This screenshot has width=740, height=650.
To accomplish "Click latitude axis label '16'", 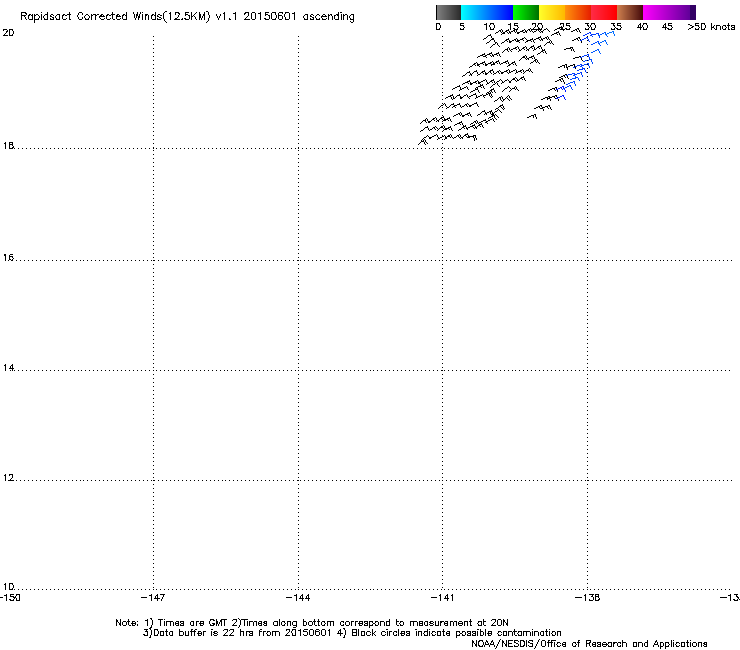I will (8, 258).
